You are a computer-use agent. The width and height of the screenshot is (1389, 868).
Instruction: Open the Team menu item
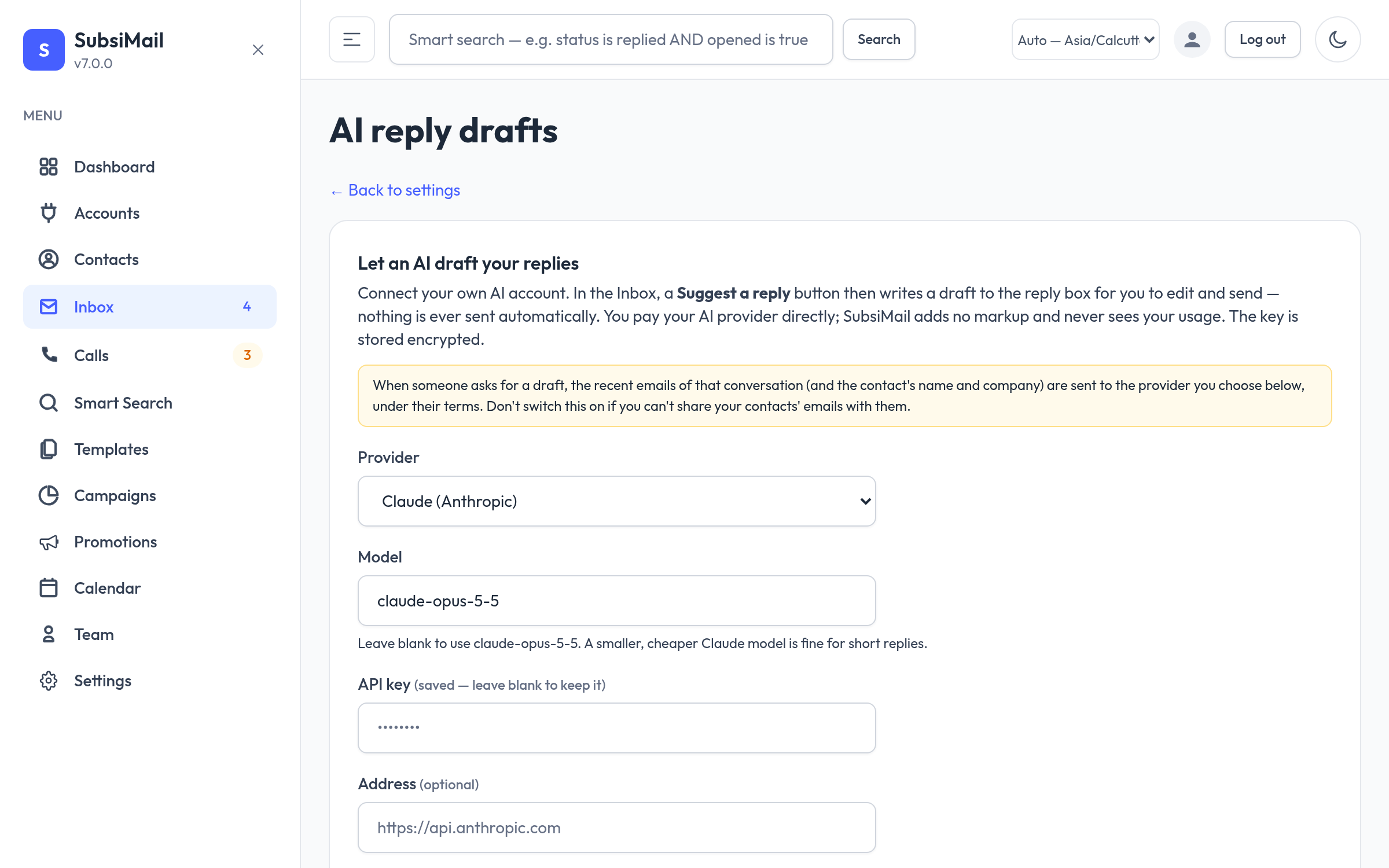point(150,634)
